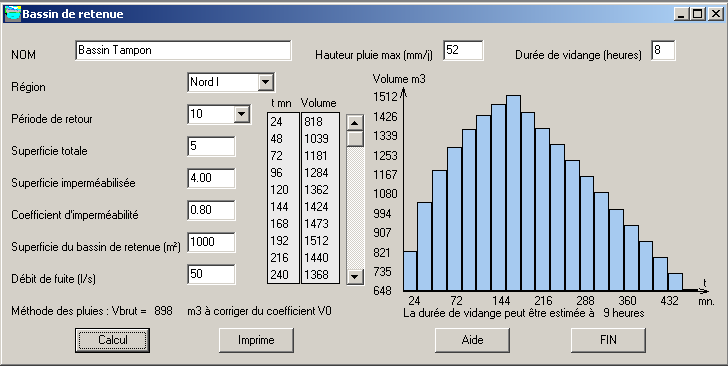Image resolution: width=728 pixels, height=366 pixels.
Task: Click the Superficie totale field
Action: tap(211, 146)
